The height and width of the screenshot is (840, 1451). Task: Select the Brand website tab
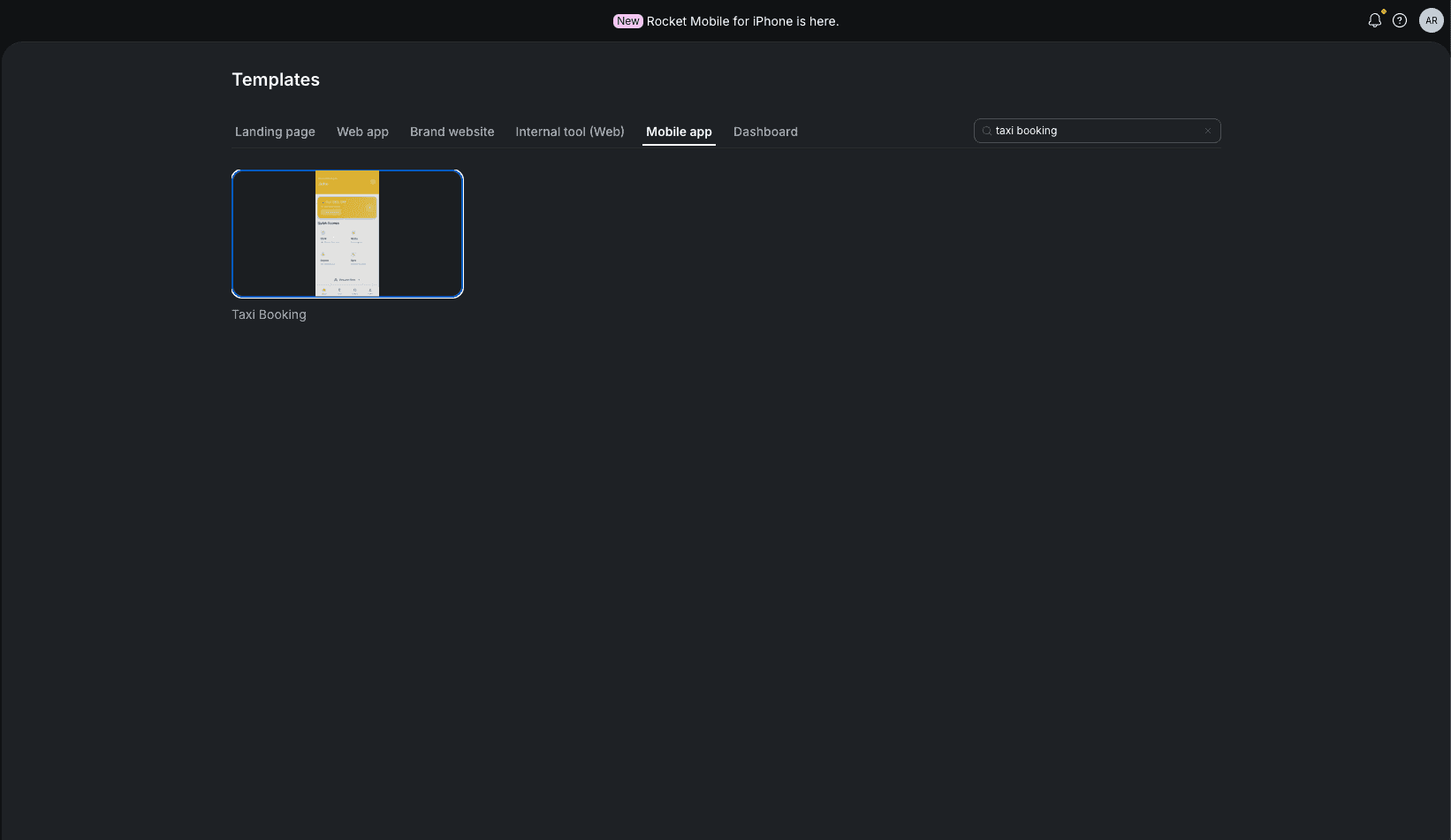point(452,132)
